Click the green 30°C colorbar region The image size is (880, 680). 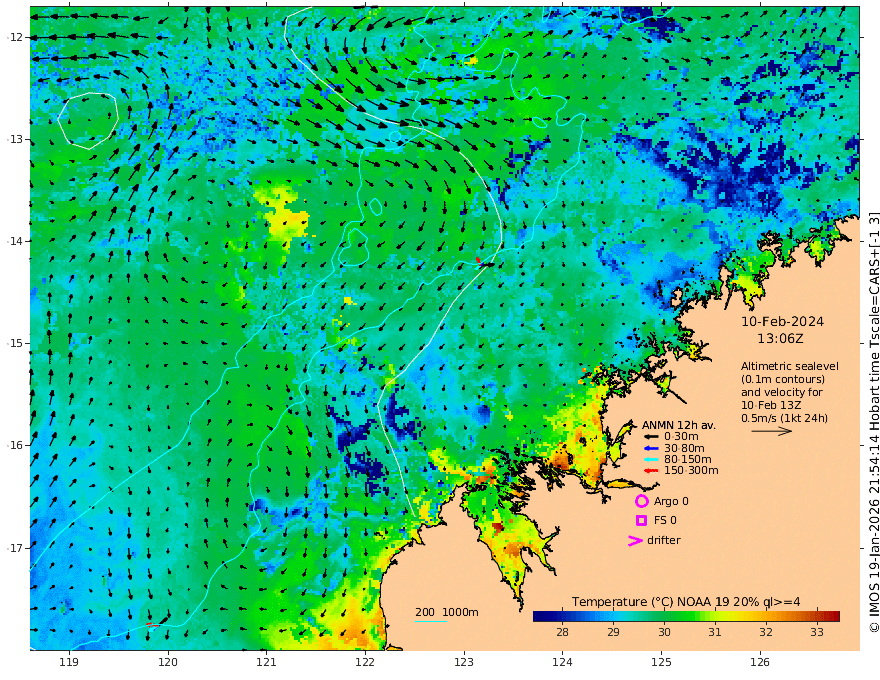[664, 617]
